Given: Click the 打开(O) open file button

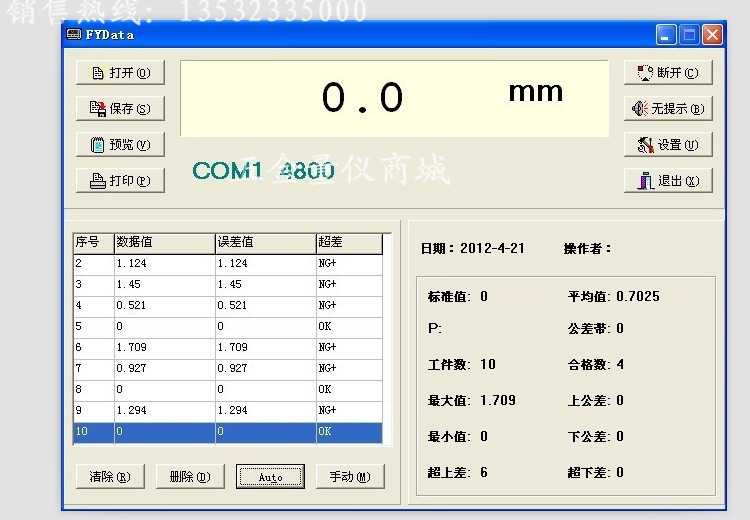Looking at the screenshot, I should (x=120, y=73).
